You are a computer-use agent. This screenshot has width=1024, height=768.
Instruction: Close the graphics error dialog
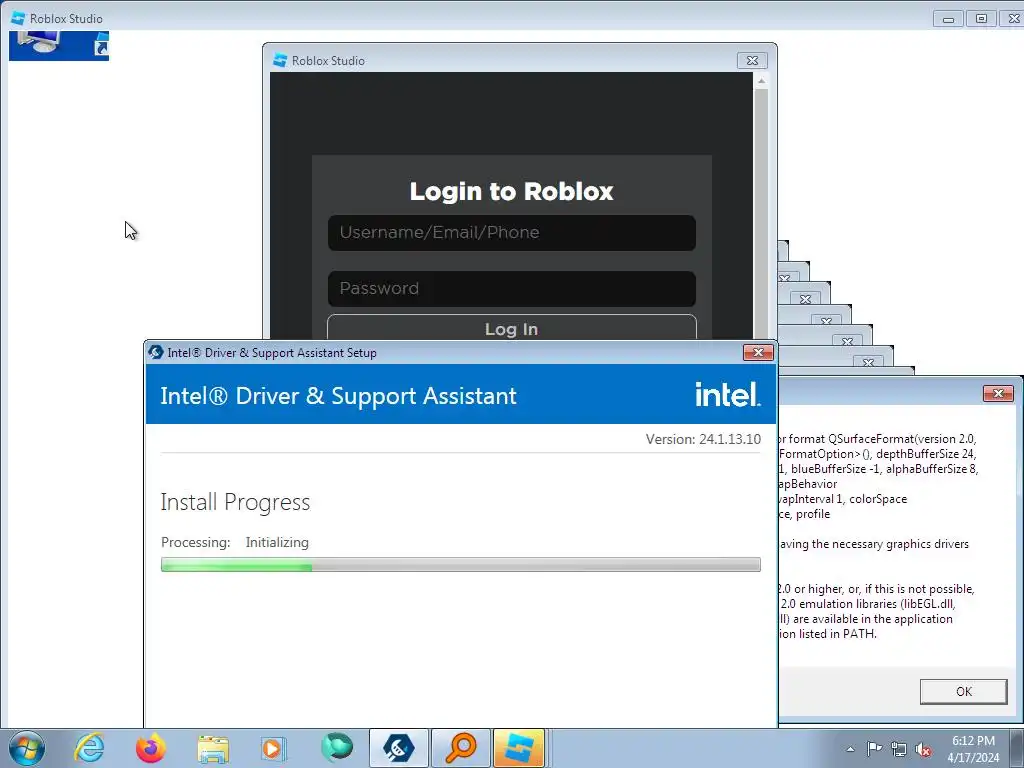click(x=998, y=393)
